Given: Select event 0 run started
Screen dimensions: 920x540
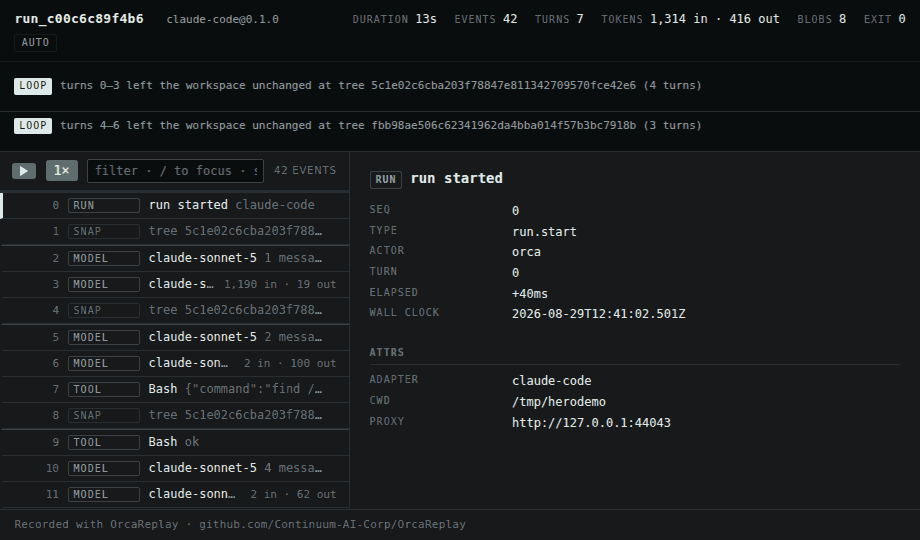Looking at the screenshot, I should pos(175,205).
